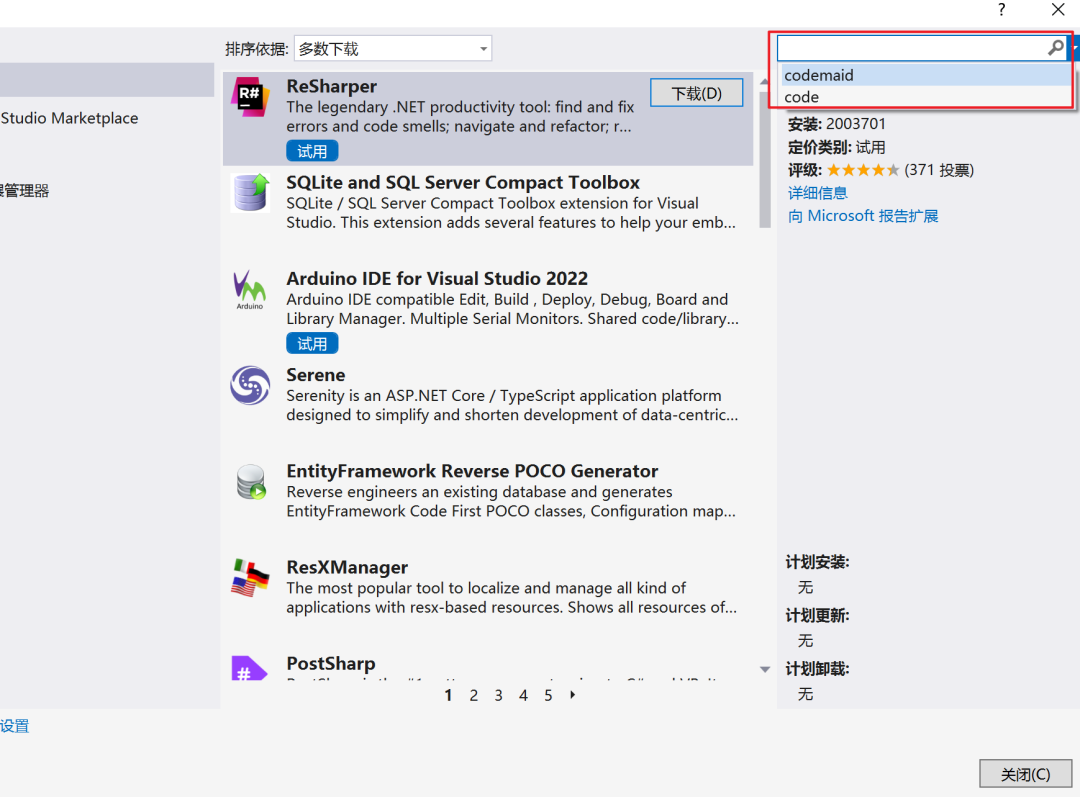Image resolution: width=1080 pixels, height=797 pixels.
Task: Open the help question mark
Action: pyautogui.click(x=1001, y=10)
